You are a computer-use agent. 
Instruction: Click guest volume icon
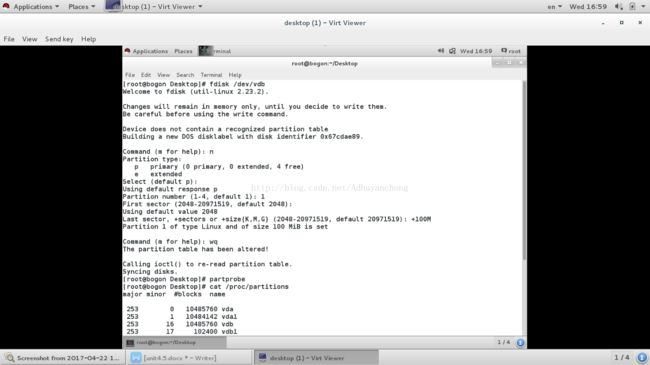pyautogui.click(x=441, y=51)
